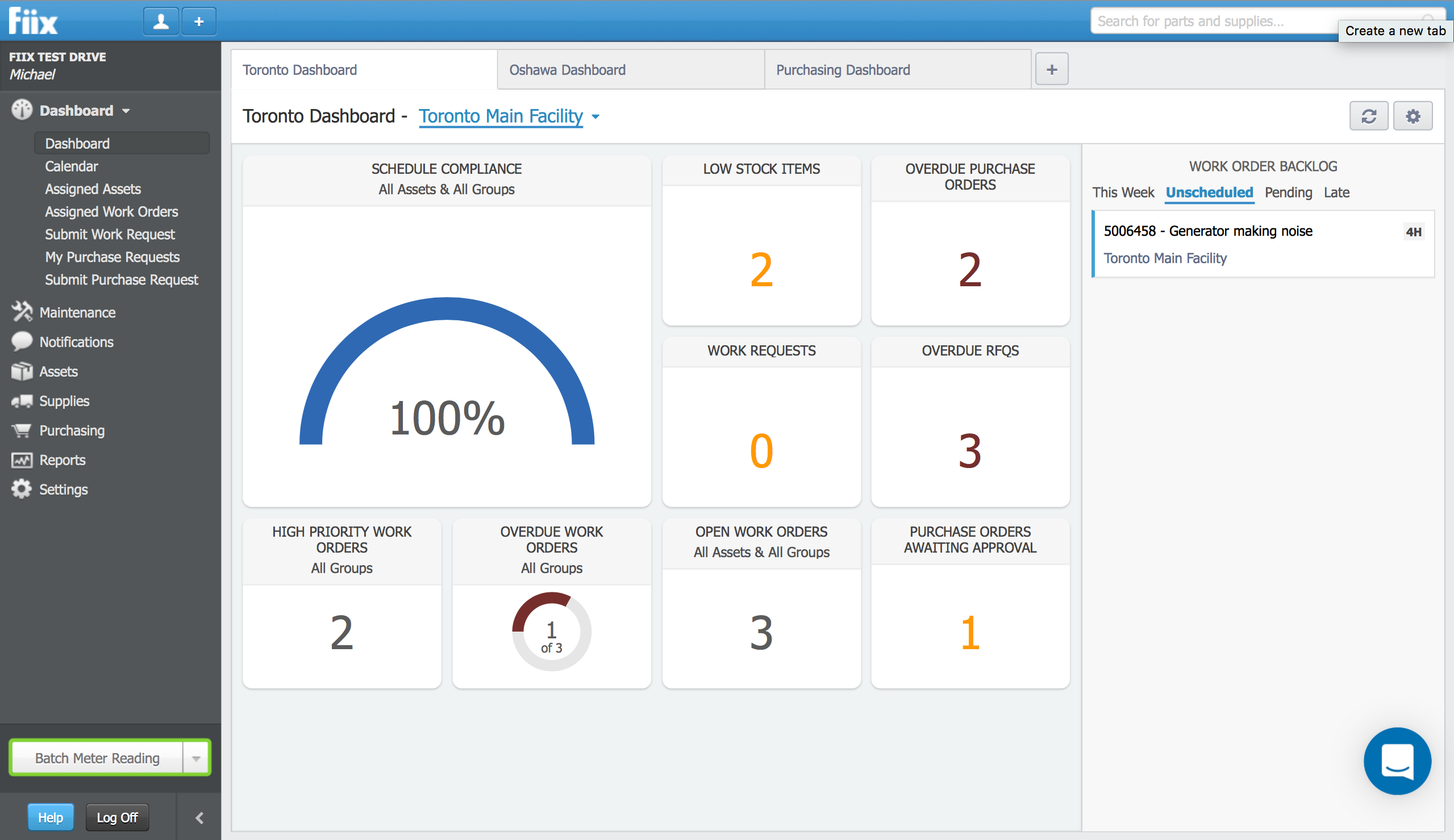Show This Week backlog filter
Viewport: 1454px width, 840px height.
tap(1122, 192)
